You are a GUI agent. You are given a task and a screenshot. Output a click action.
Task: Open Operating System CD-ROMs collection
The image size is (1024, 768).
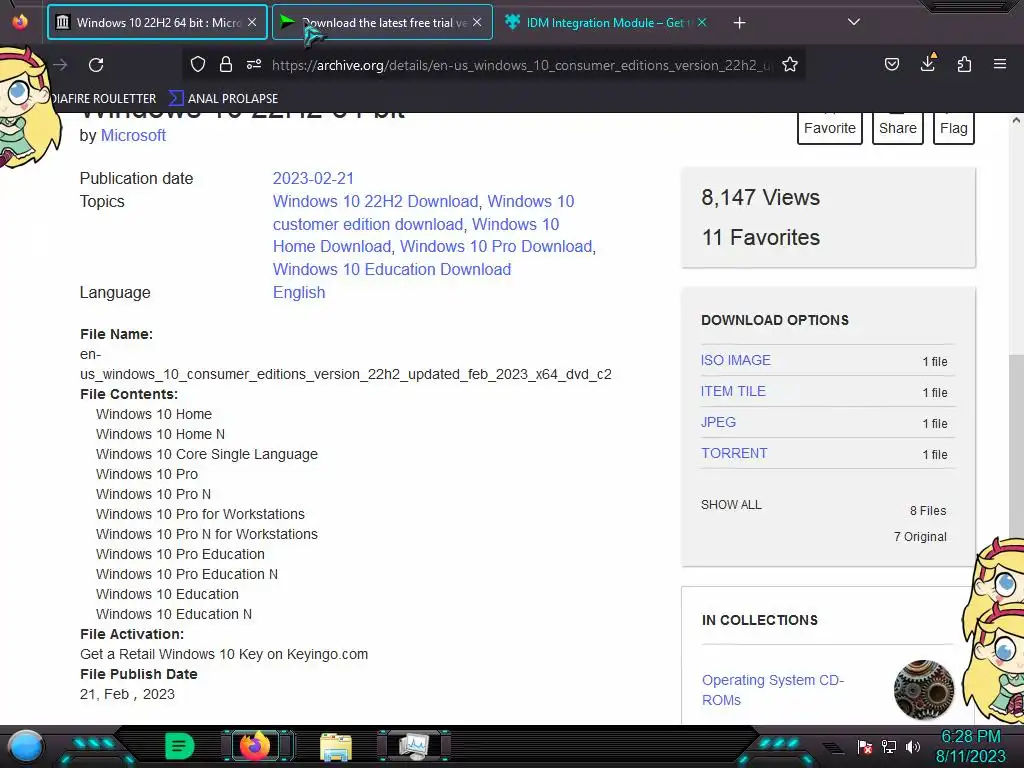pos(773,690)
